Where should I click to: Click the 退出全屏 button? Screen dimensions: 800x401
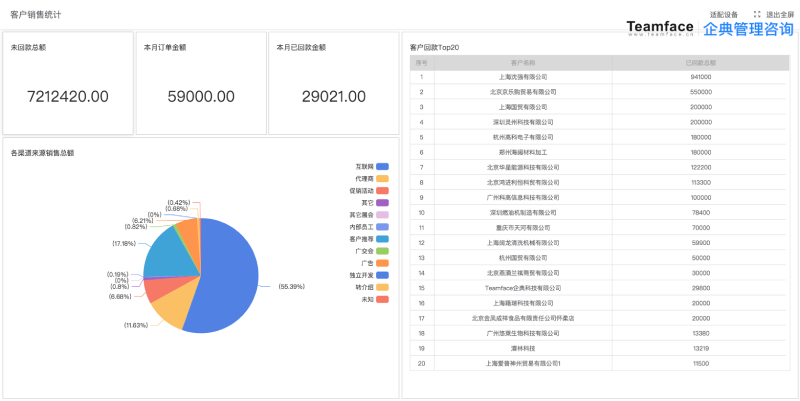[x=780, y=15]
